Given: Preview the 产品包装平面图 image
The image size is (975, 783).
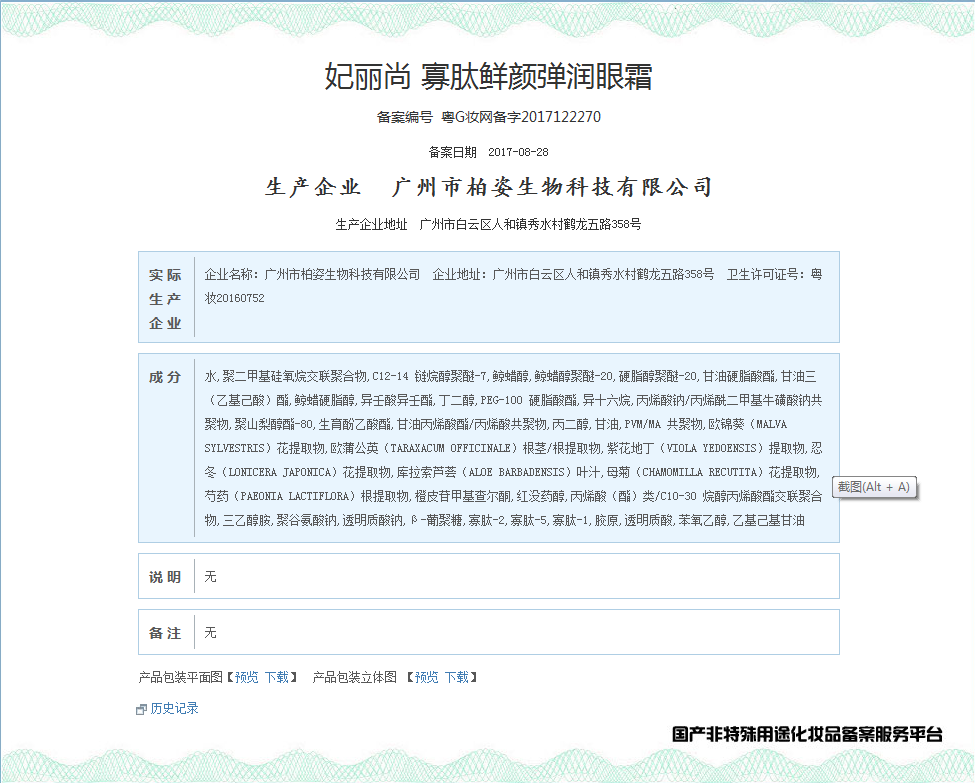Looking at the screenshot, I should pyautogui.click(x=246, y=677).
